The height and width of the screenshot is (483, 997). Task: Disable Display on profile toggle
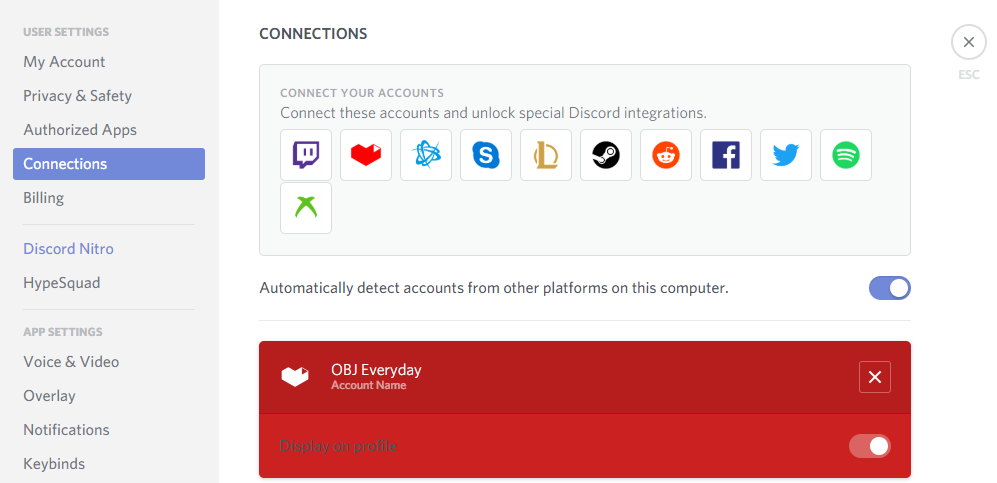(869, 446)
